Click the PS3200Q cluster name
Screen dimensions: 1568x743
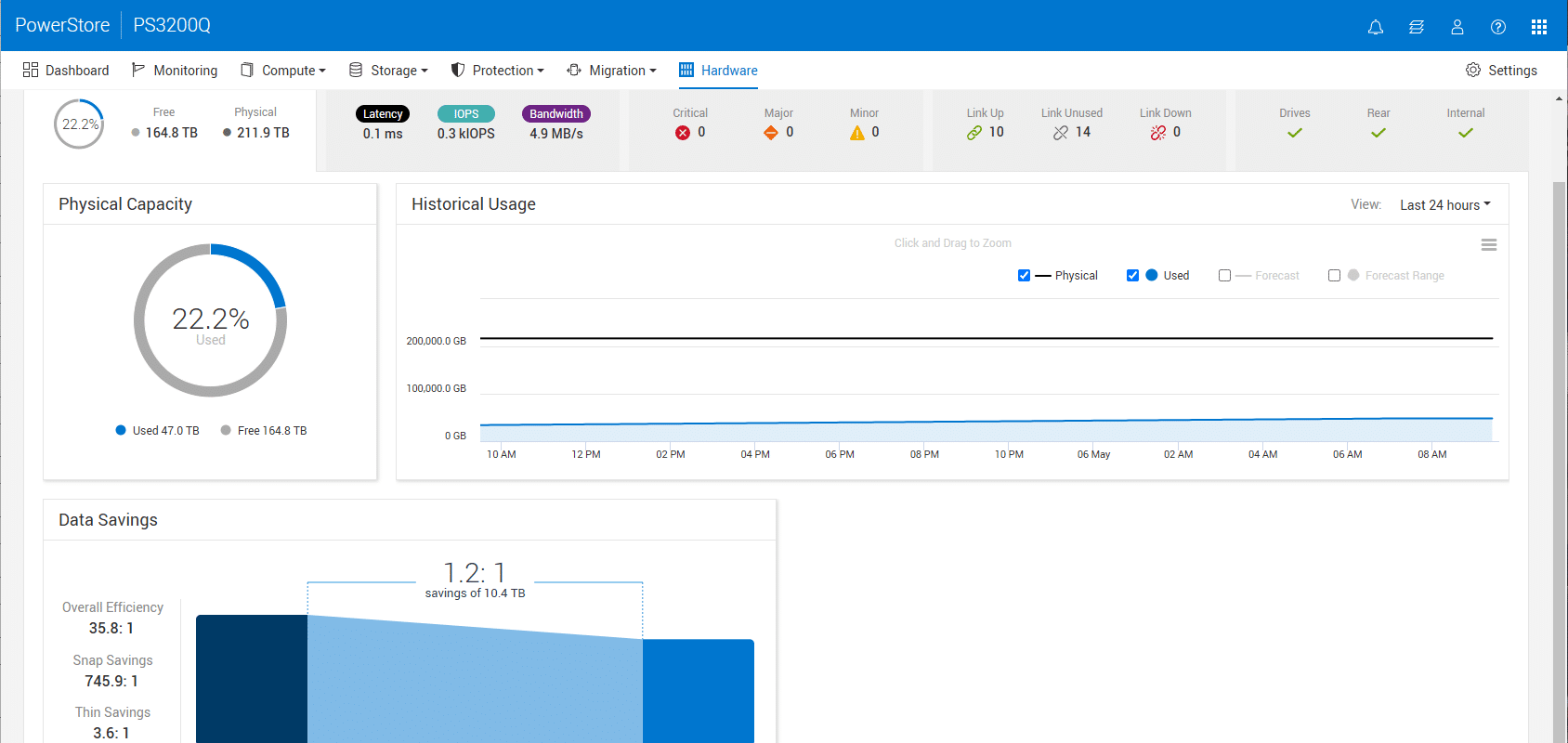pos(172,25)
